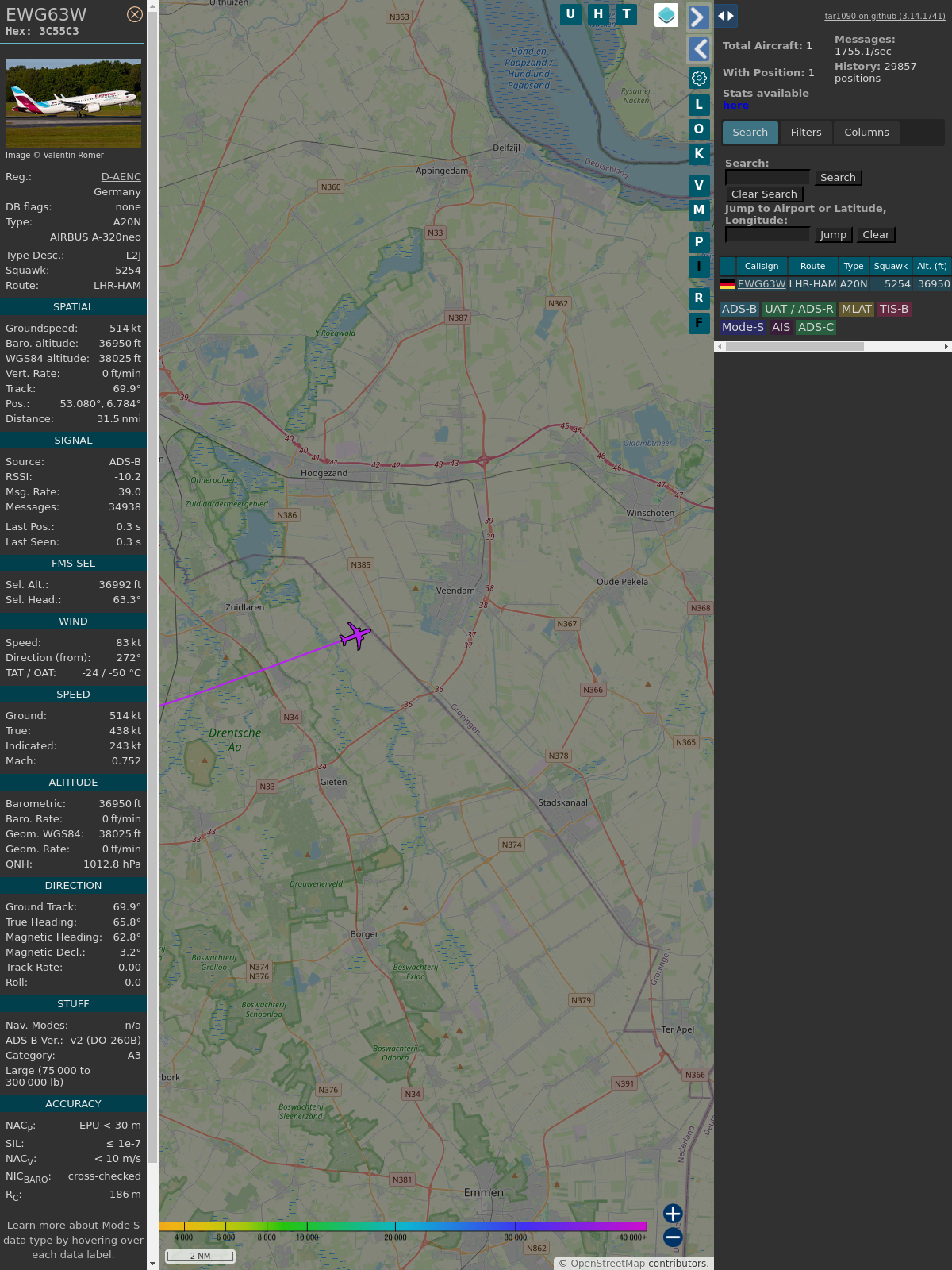Click the Clear Search button
Image resolution: width=952 pixels, height=1270 pixels.
click(764, 194)
